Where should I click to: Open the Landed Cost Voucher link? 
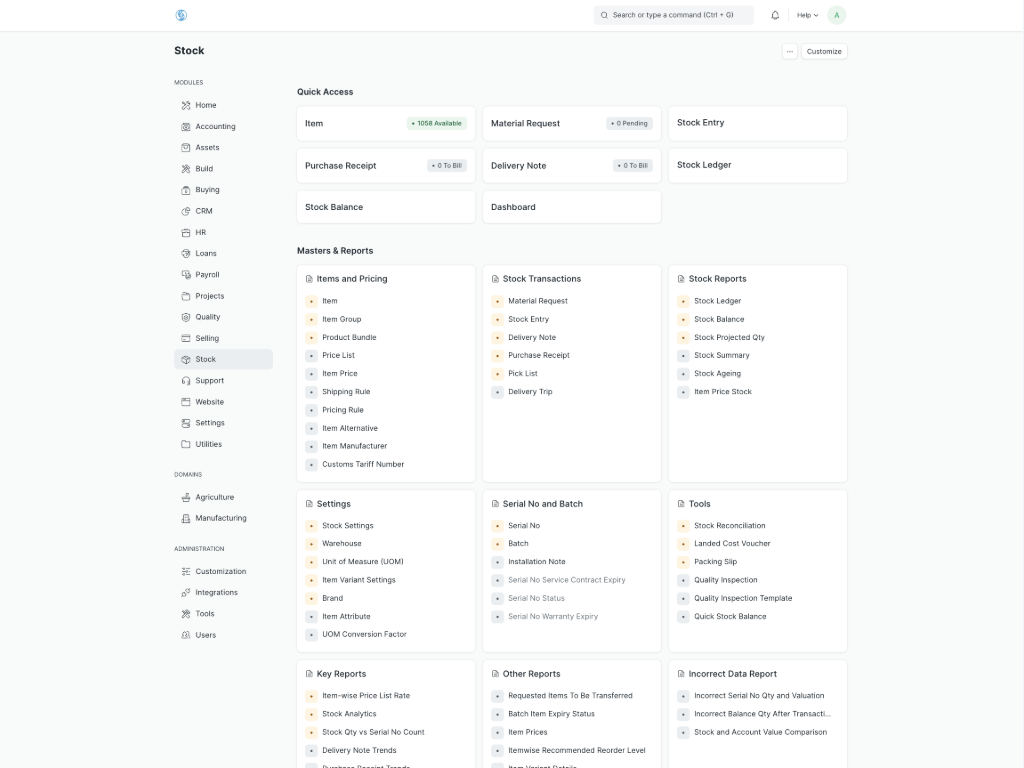[732, 544]
